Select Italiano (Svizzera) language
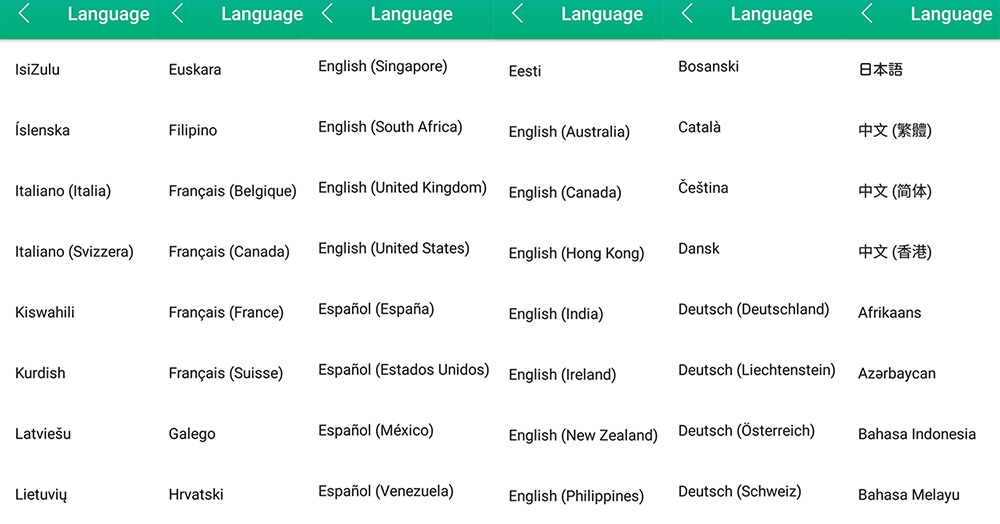The height and width of the screenshot is (524, 1000). pyautogui.click(x=74, y=252)
